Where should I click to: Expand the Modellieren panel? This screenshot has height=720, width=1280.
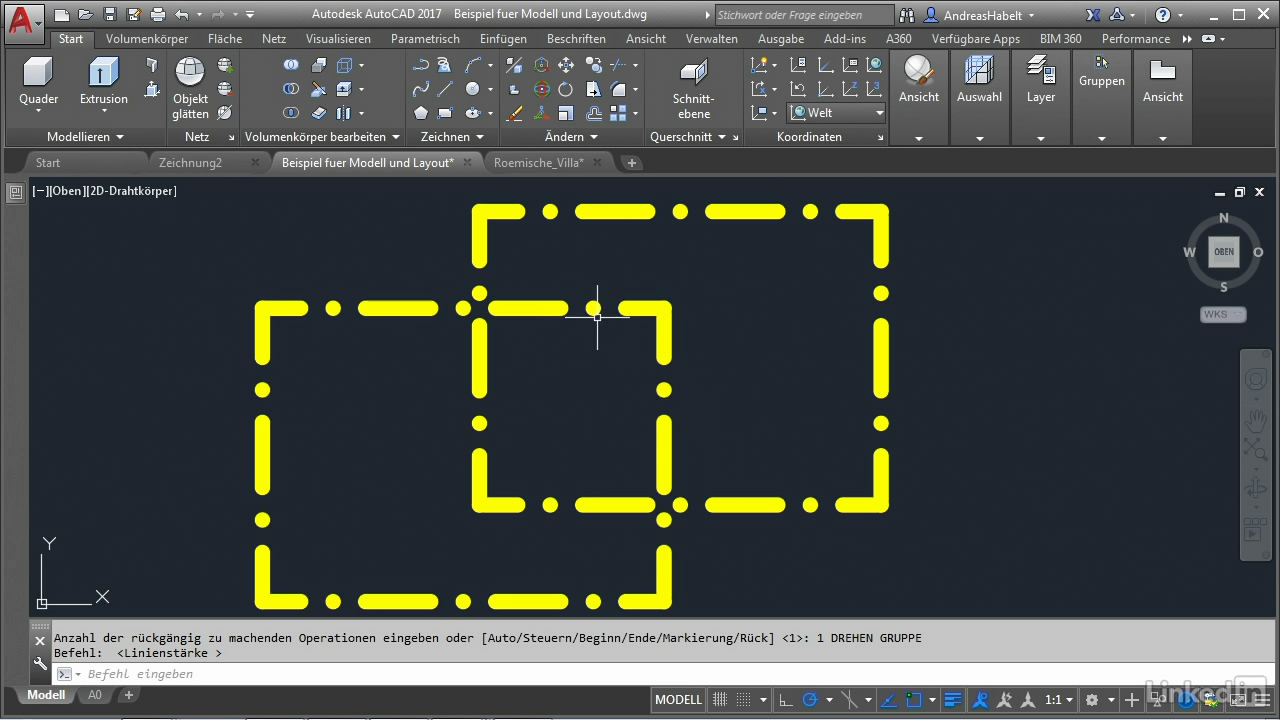(x=85, y=137)
